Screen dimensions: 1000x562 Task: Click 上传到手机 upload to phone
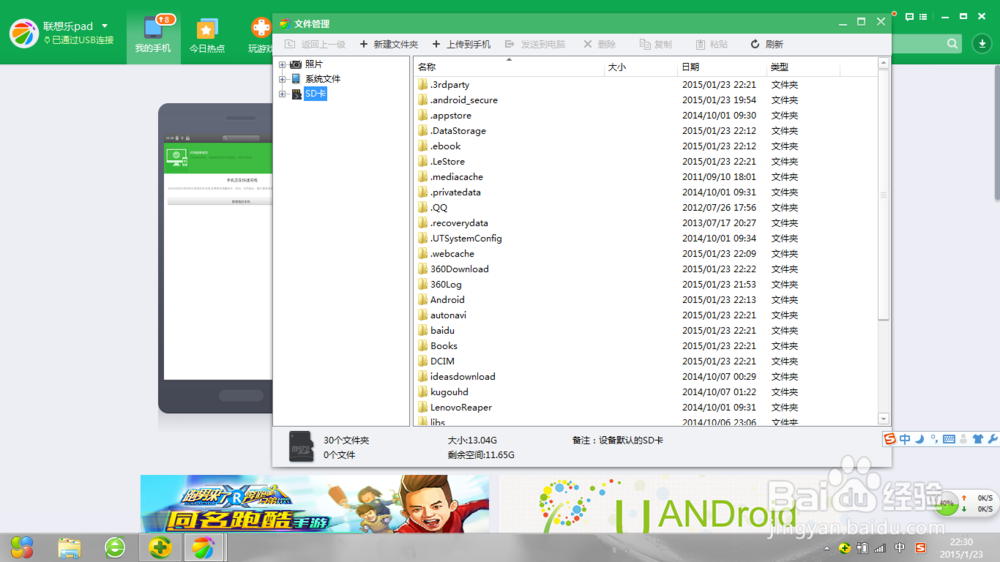[462, 44]
